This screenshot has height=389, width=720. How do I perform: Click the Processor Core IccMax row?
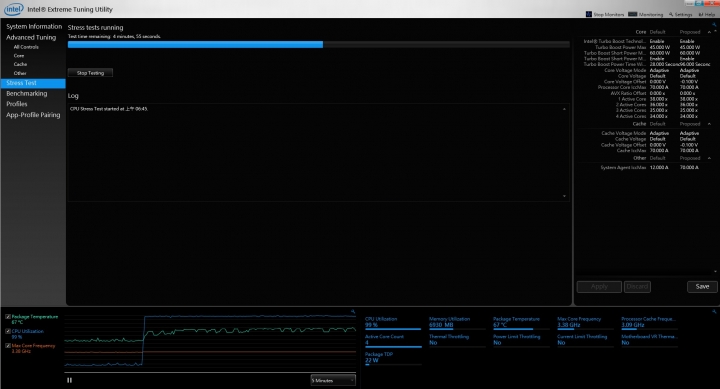[x=648, y=87]
